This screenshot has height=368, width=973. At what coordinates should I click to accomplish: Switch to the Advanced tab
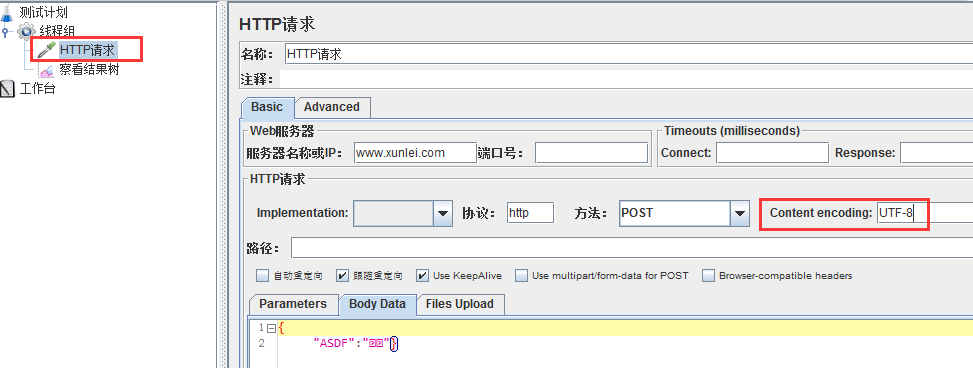pos(332,107)
